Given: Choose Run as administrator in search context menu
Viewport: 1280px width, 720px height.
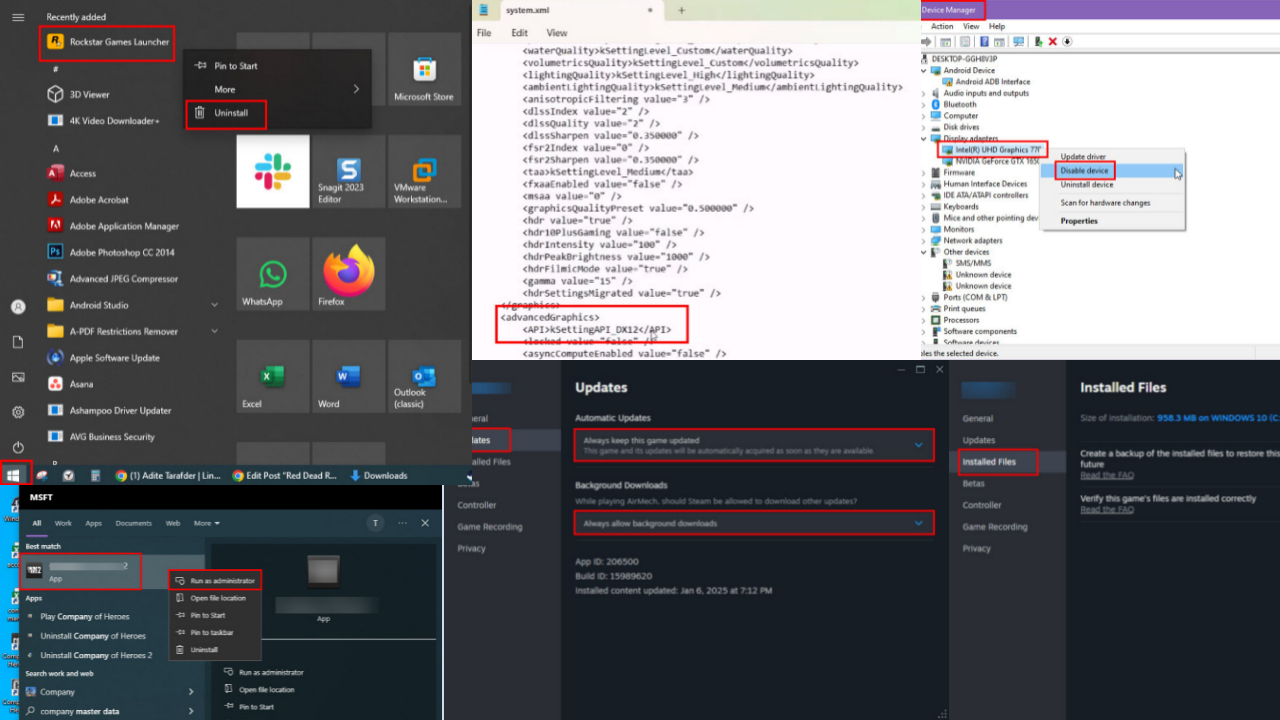Looking at the screenshot, I should pos(214,580).
